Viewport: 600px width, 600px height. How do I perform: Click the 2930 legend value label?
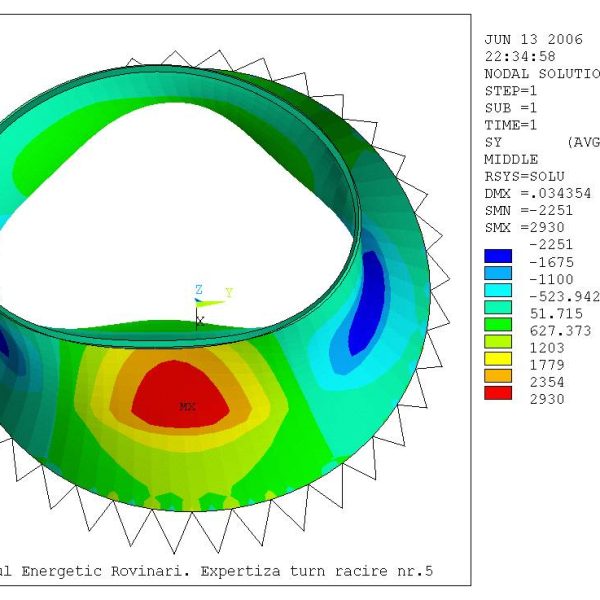pos(547,399)
